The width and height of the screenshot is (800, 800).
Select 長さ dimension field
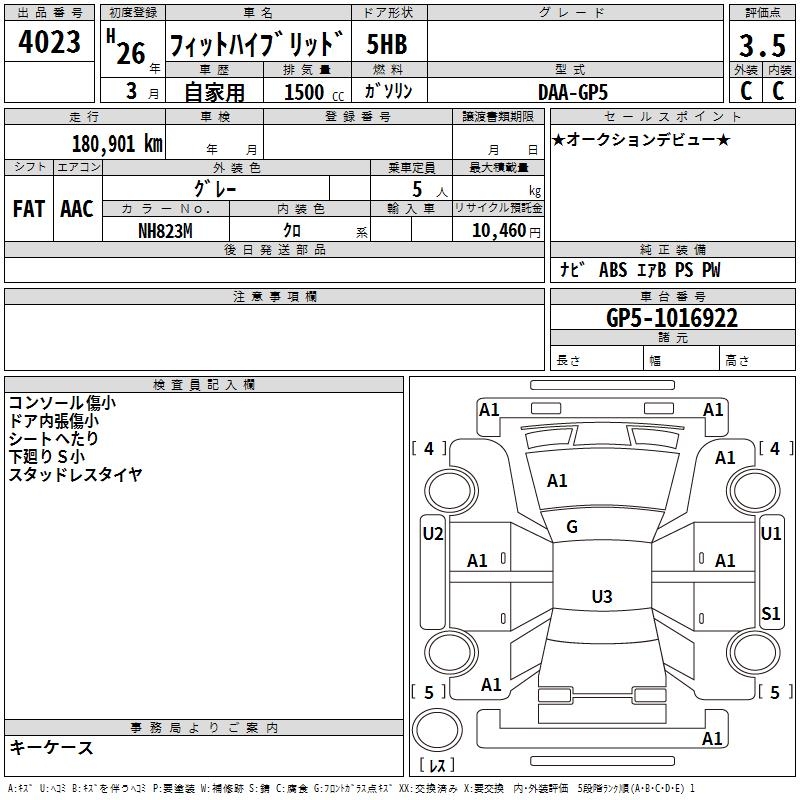(x=596, y=360)
